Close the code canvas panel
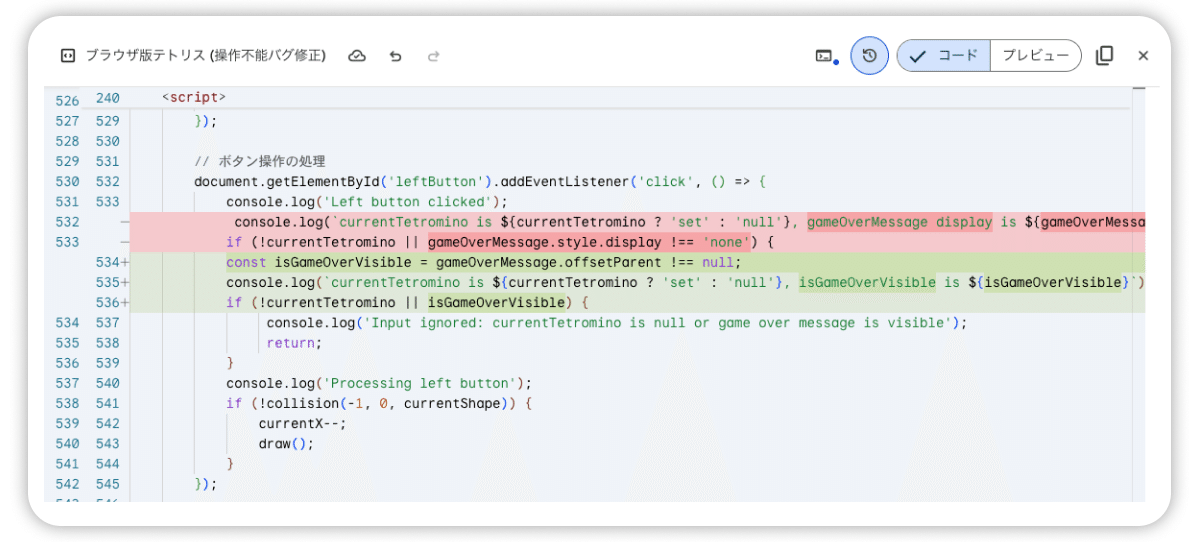The width and height of the screenshot is (1200, 542). pyautogui.click(x=1143, y=56)
